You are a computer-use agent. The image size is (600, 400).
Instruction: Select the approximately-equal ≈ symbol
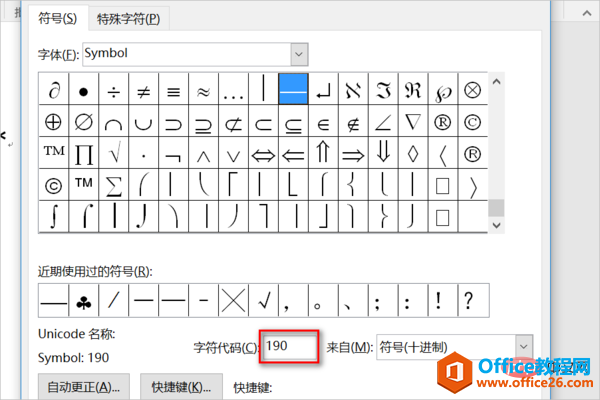click(204, 88)
